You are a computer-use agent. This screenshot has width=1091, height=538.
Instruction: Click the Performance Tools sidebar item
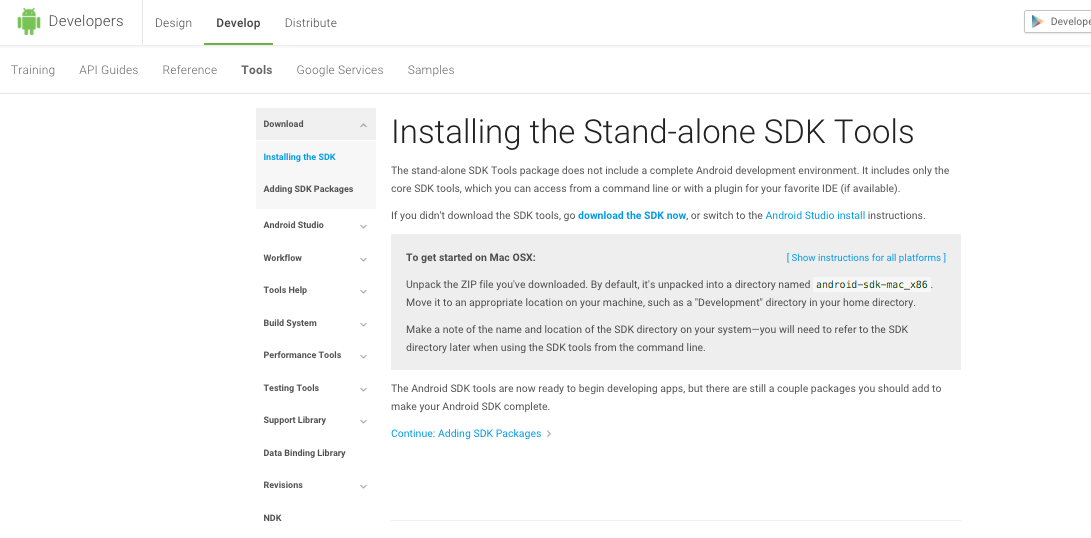pyautogui.click(x=302, y=355)
